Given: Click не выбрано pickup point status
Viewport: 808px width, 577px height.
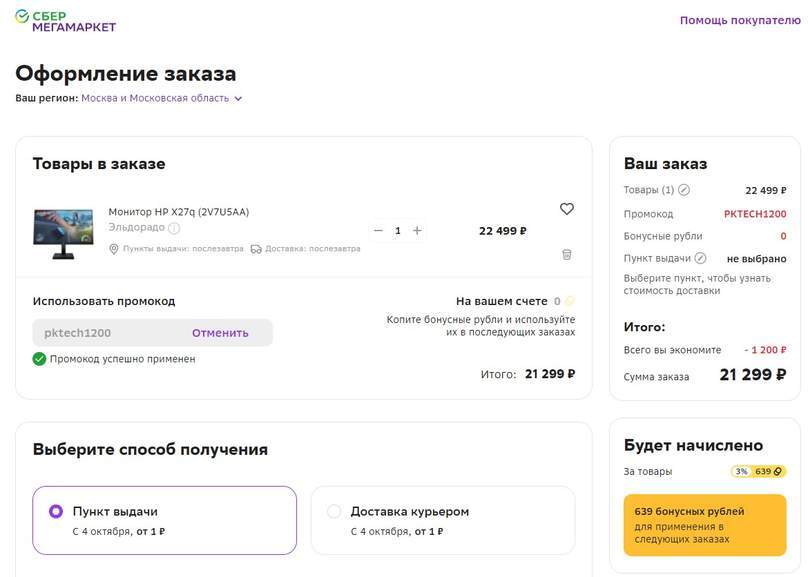Looking at the screenshot, I should 756,259.
